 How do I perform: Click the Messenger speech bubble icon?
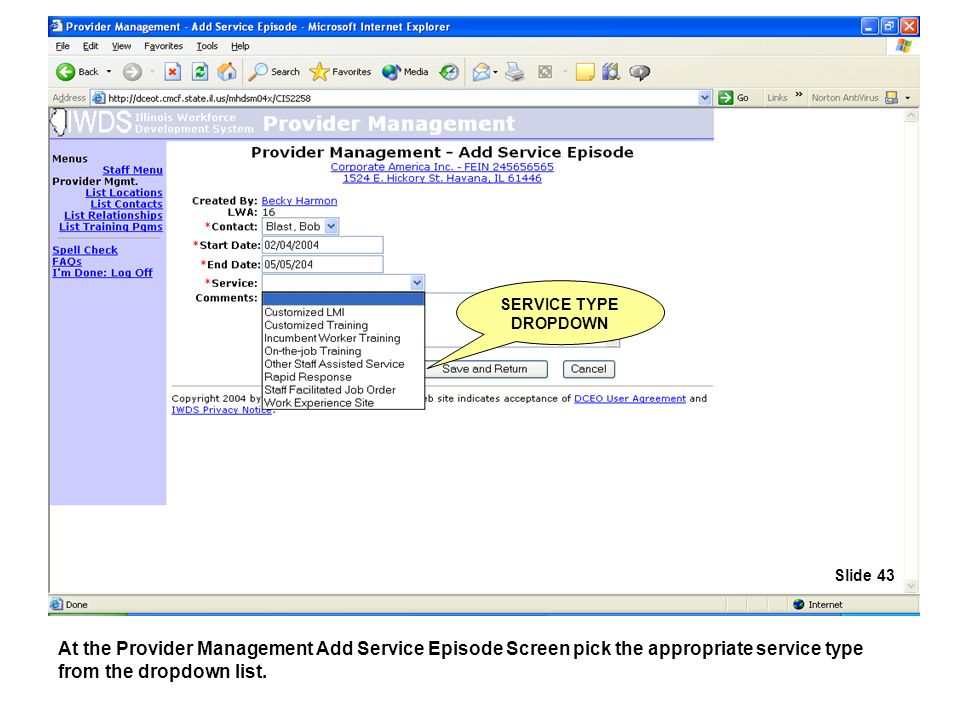[640, 72]
